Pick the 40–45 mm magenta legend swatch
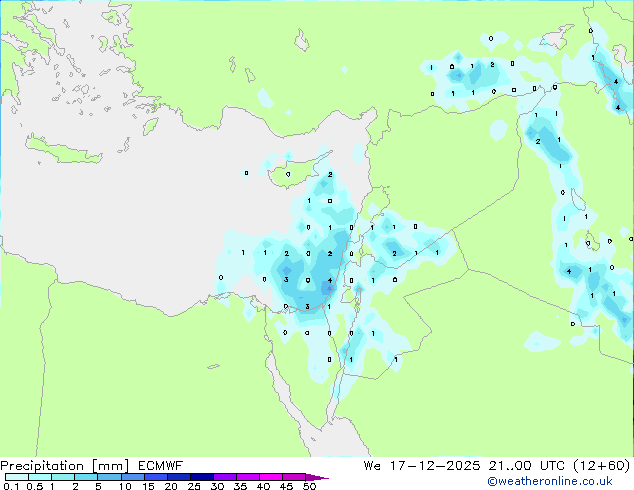The width and height of the screenshot is (634, 490). click(x=271, y=477)
